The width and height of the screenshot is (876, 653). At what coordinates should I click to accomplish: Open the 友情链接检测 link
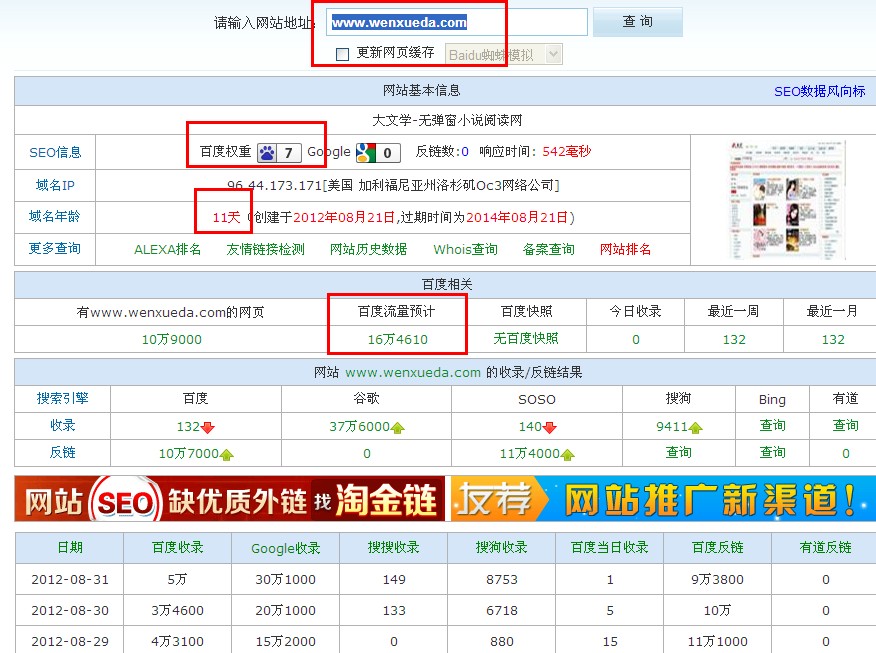pos(265,249)
